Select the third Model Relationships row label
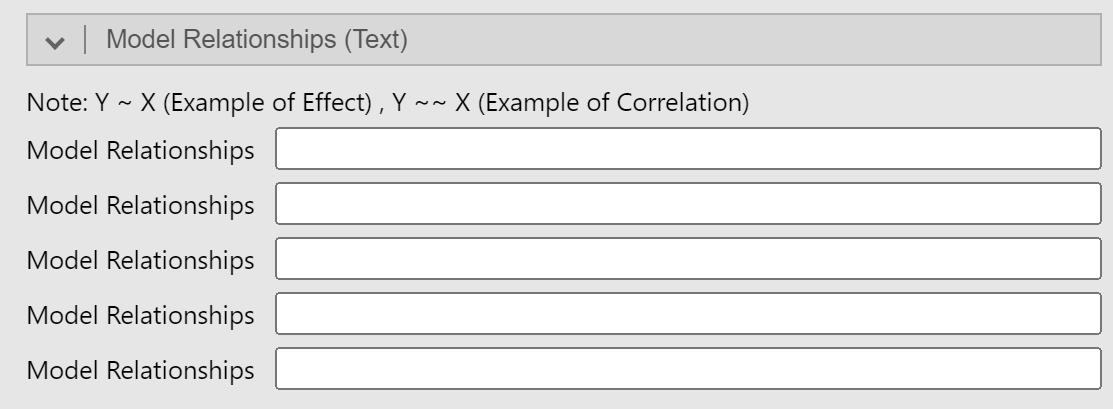The height and width of the screenshot is (409, 1113). click(140, 260)
